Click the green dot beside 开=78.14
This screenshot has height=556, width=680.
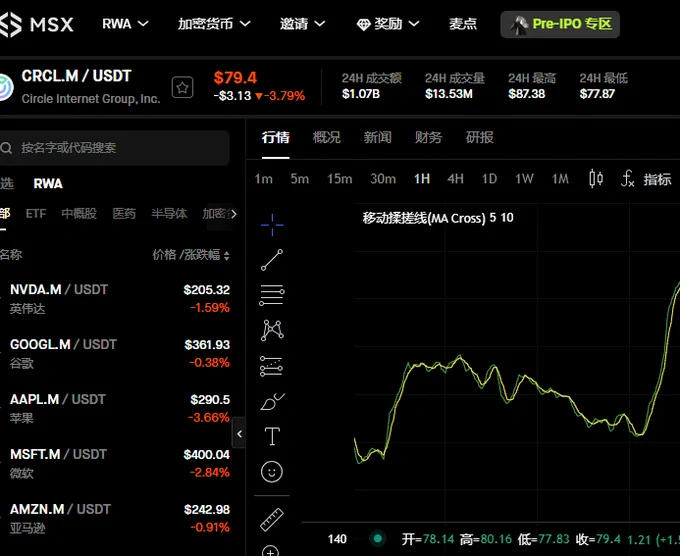[378, 539]
